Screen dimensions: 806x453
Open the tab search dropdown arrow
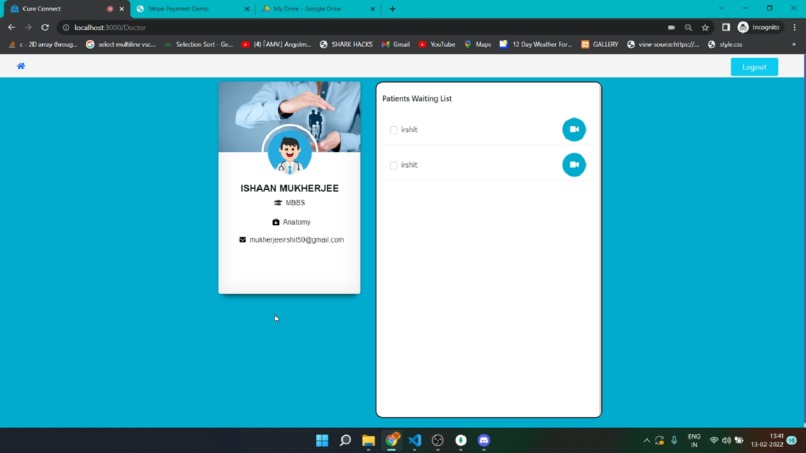722,8
